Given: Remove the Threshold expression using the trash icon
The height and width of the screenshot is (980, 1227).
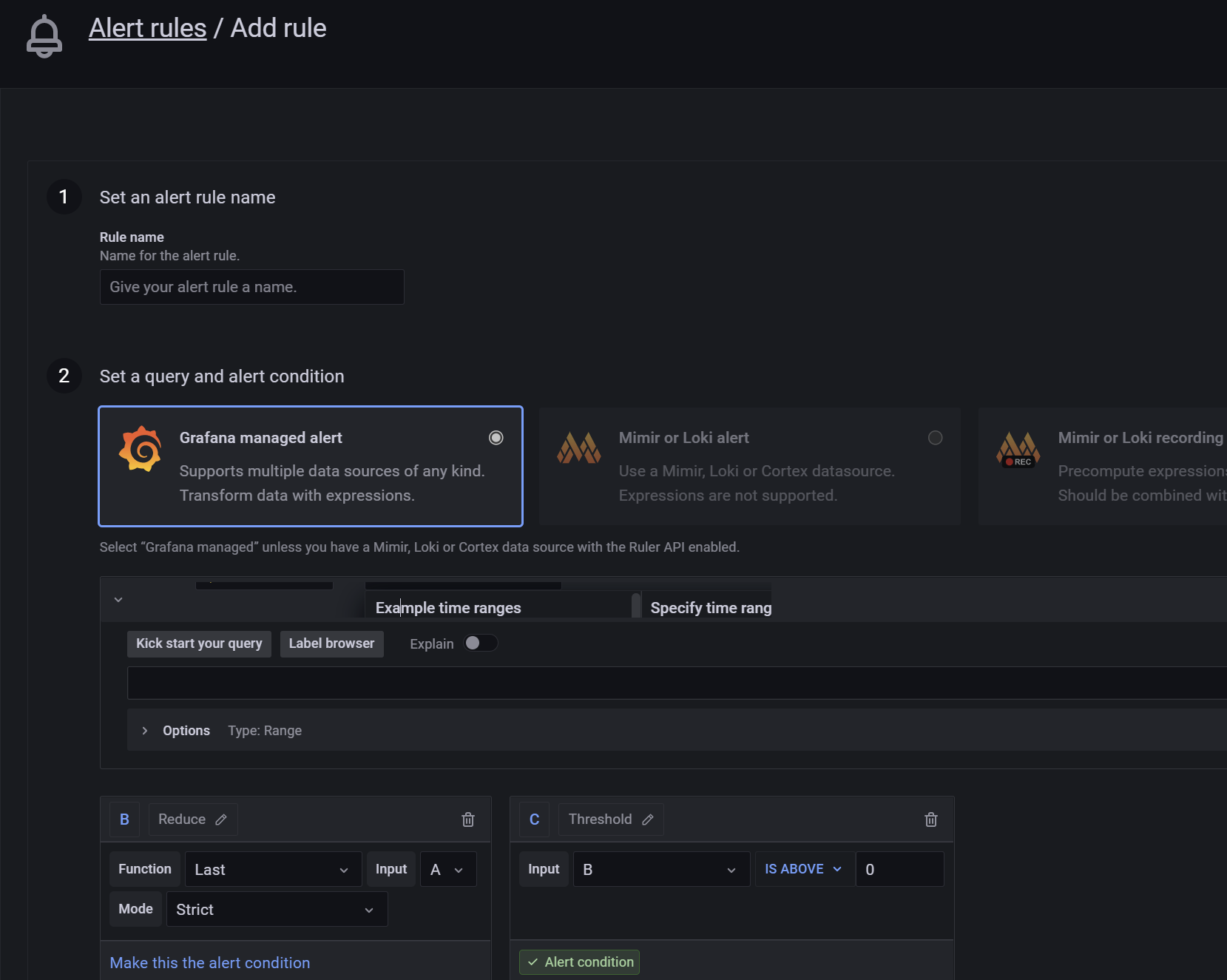Looking at the screenshot, I should coord(930,819).
